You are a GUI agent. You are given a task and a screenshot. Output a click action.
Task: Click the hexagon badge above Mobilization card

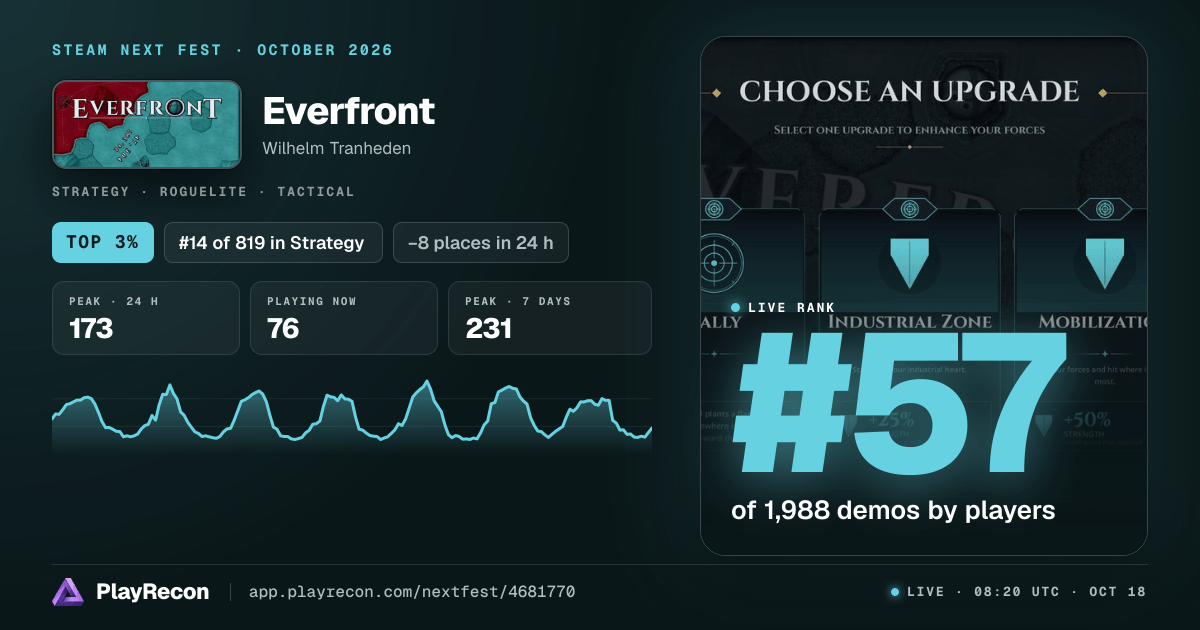(x=1104, y=209)
